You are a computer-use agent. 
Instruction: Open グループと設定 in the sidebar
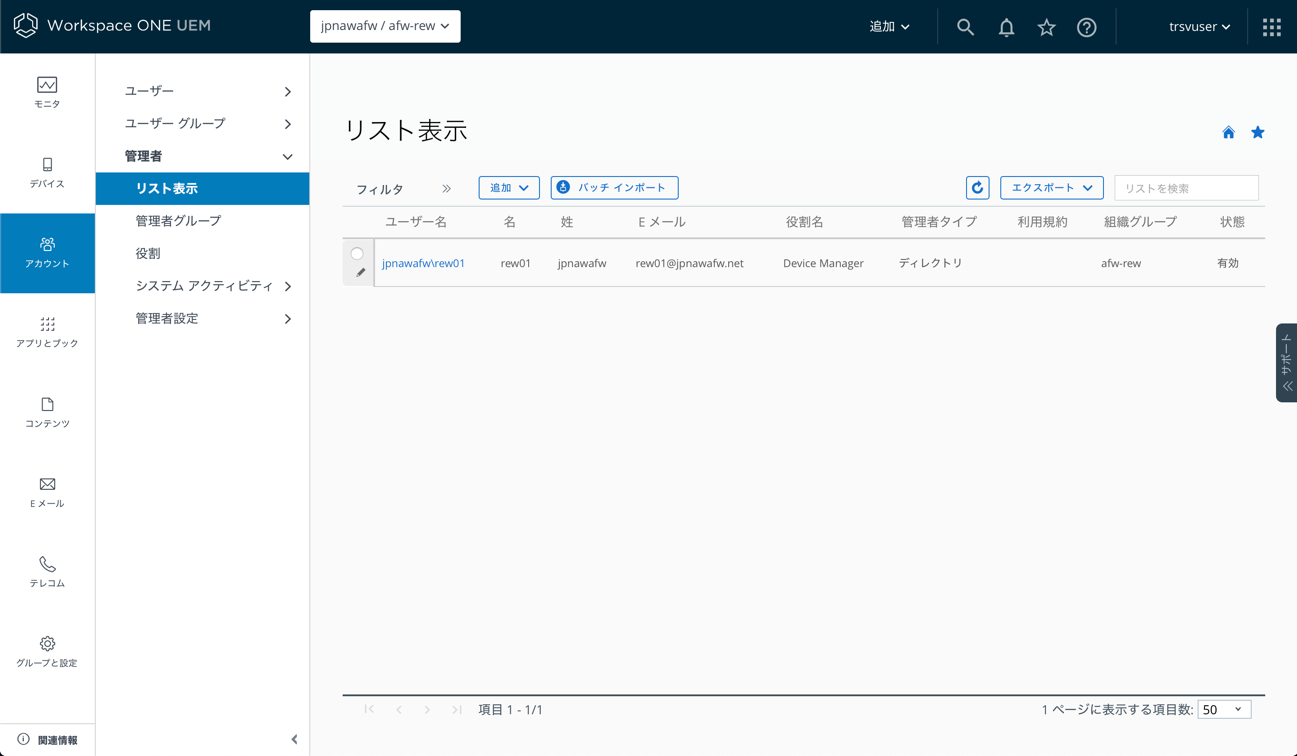tap(47, 652)
